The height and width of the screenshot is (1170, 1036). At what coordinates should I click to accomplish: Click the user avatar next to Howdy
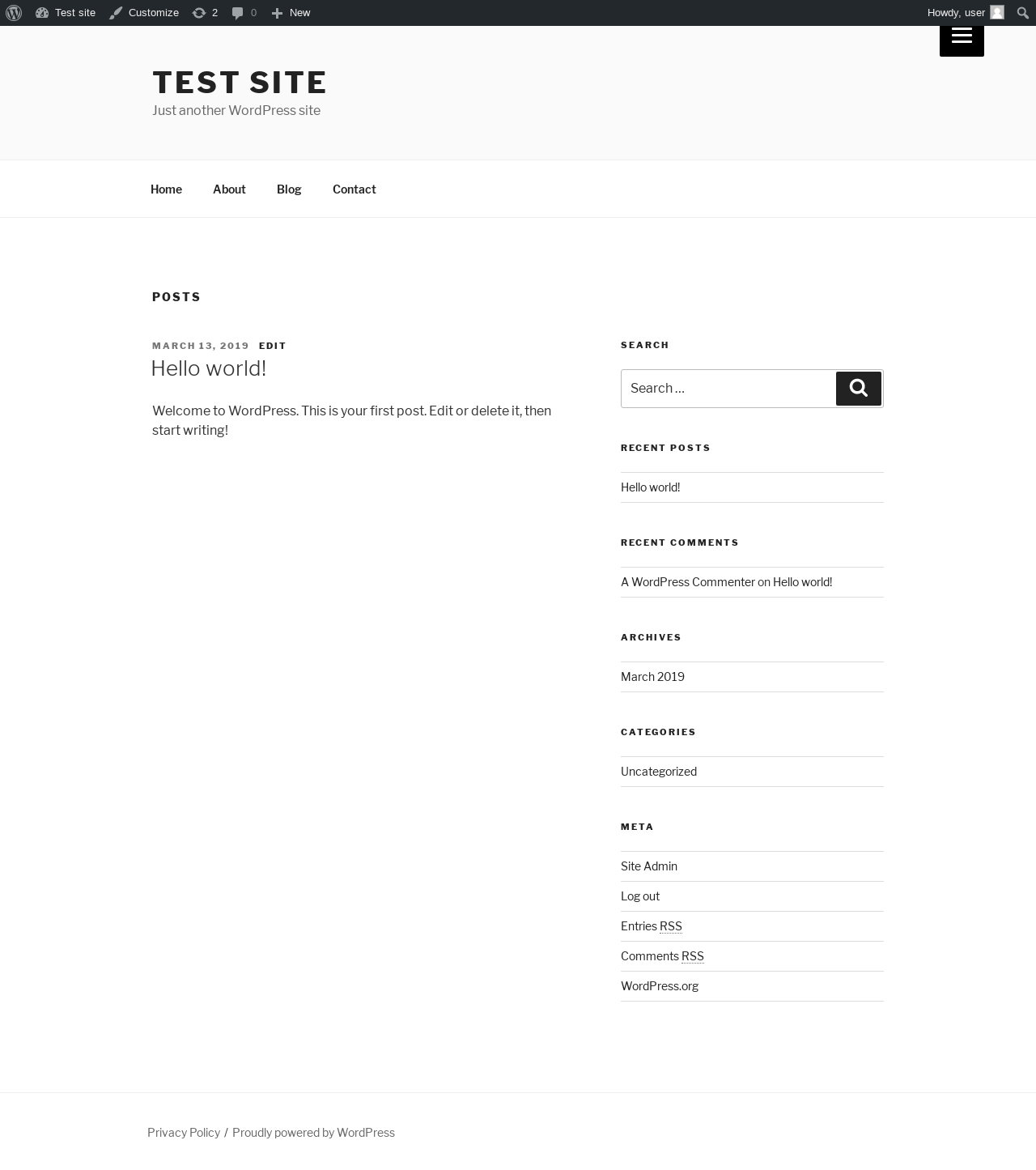997,13
